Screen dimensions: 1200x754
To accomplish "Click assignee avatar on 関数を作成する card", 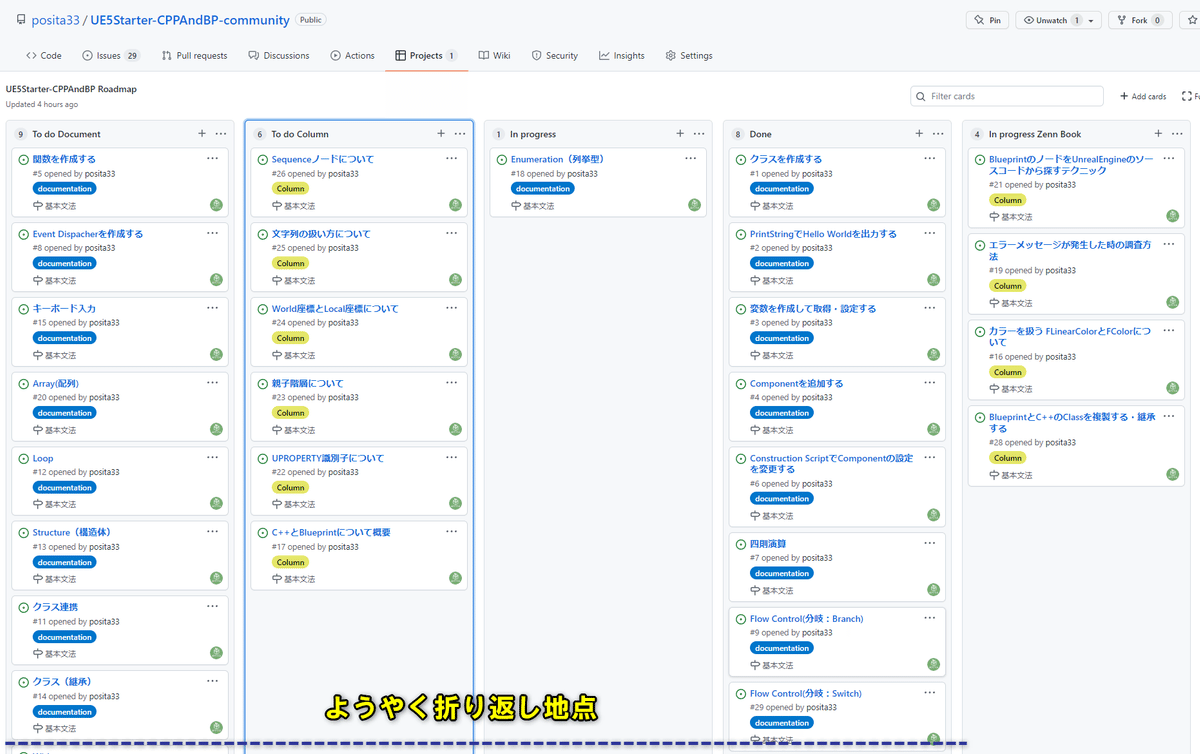I will tap(216, 205).
